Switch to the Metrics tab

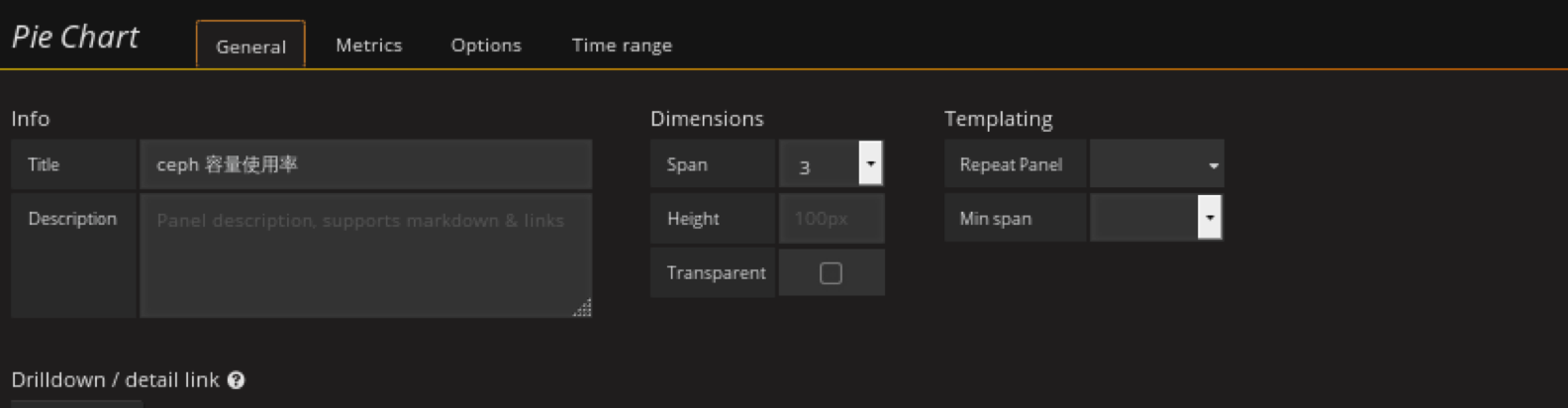coord(368,46)
